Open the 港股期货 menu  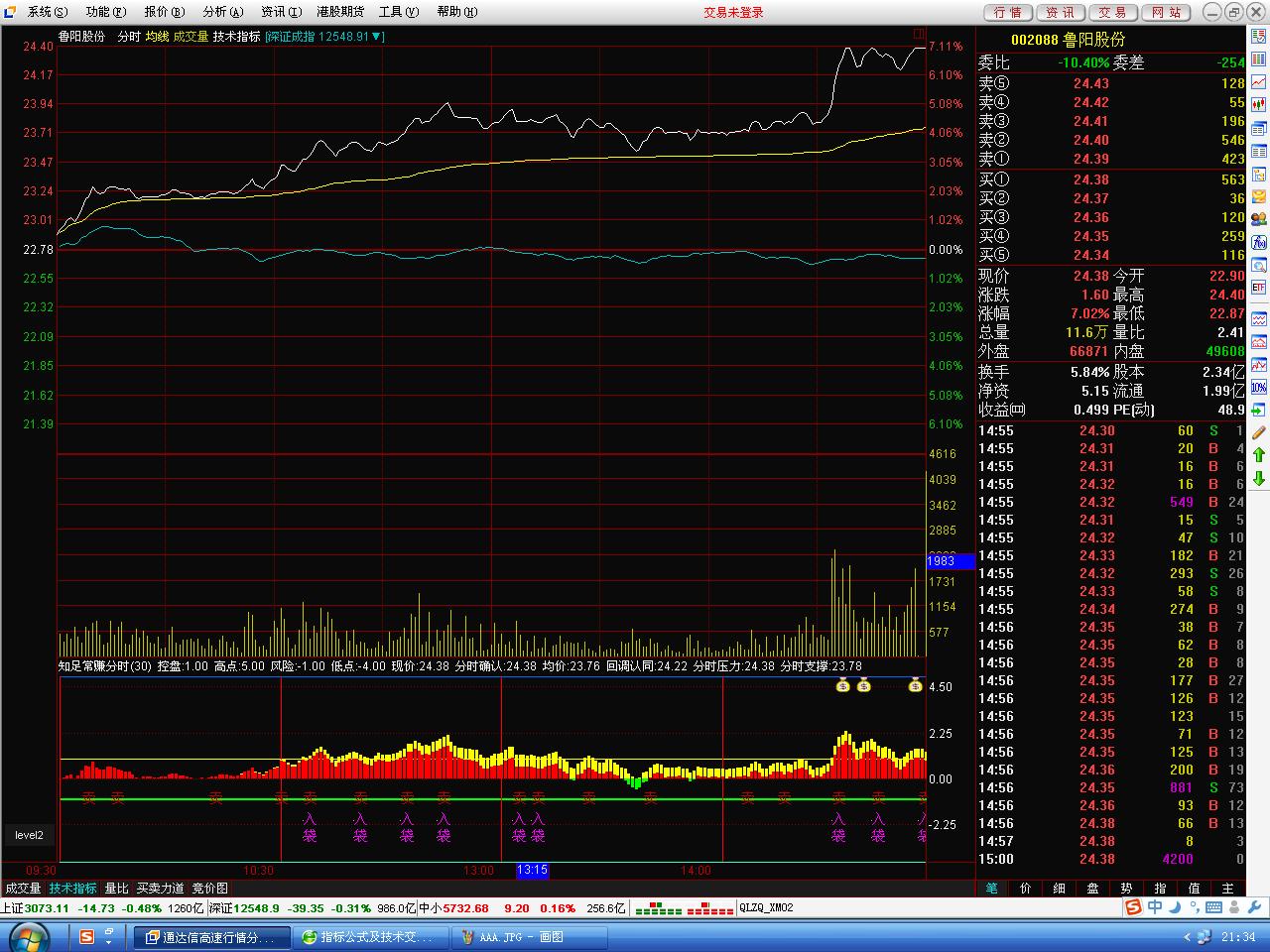click(x=340, y=12)
